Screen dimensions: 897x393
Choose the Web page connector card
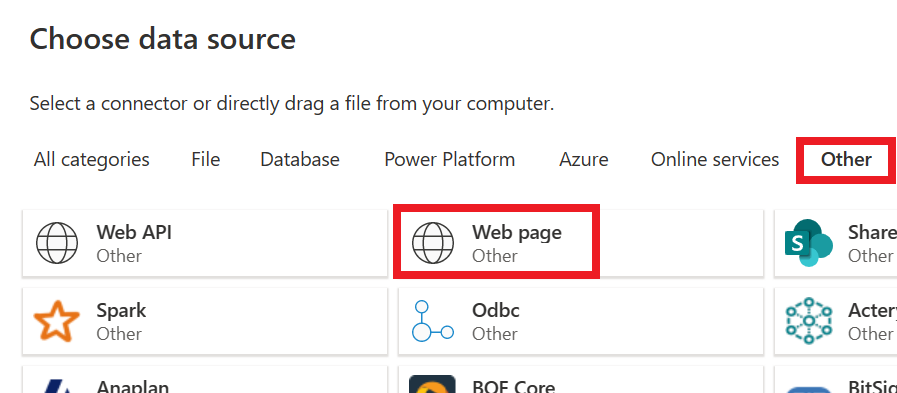click(581, 243)
